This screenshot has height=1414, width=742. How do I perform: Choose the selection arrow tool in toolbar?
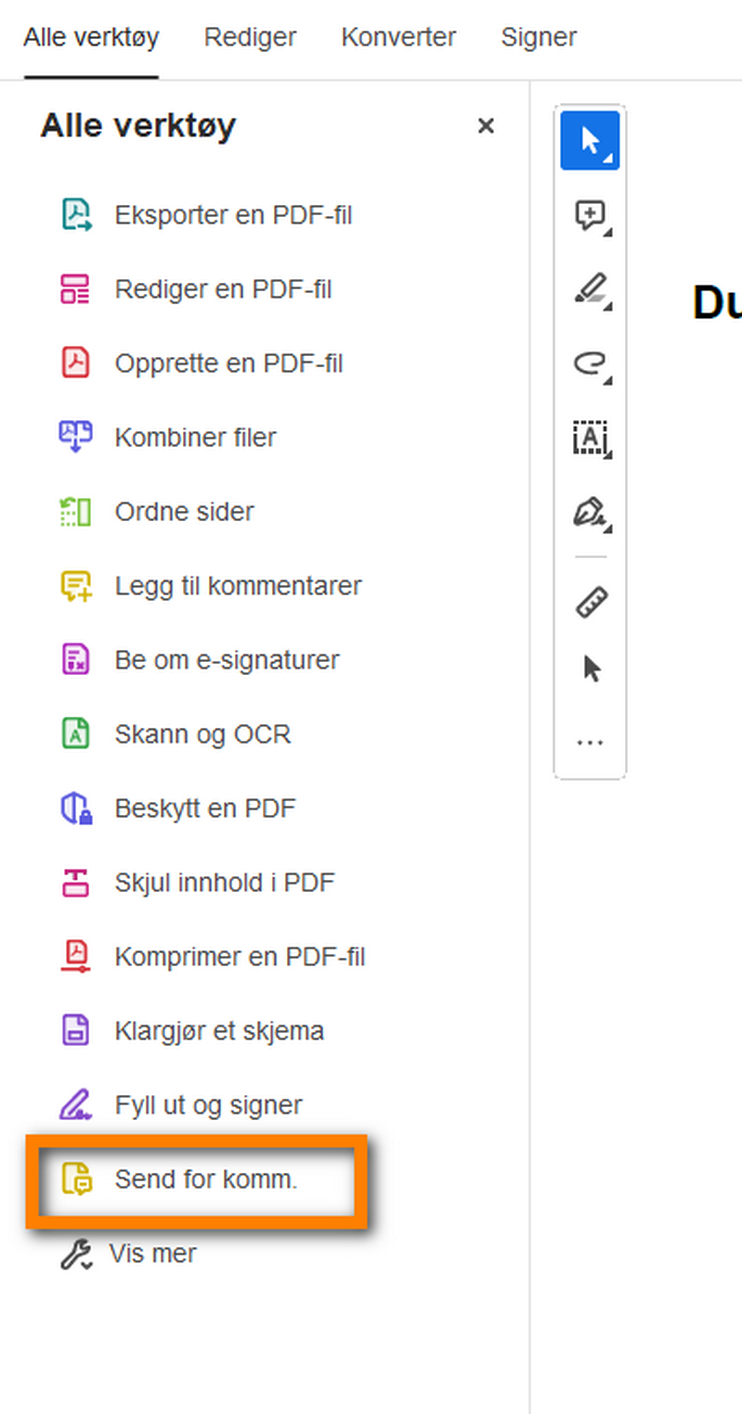pos(590,141)
